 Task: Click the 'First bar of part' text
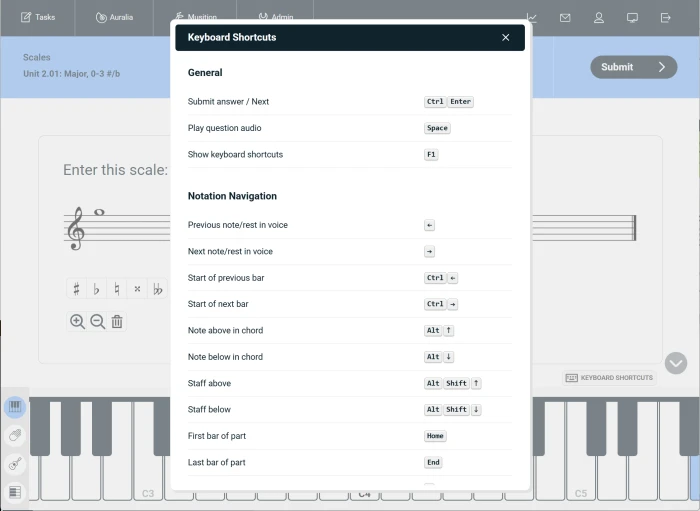(217, 436)
